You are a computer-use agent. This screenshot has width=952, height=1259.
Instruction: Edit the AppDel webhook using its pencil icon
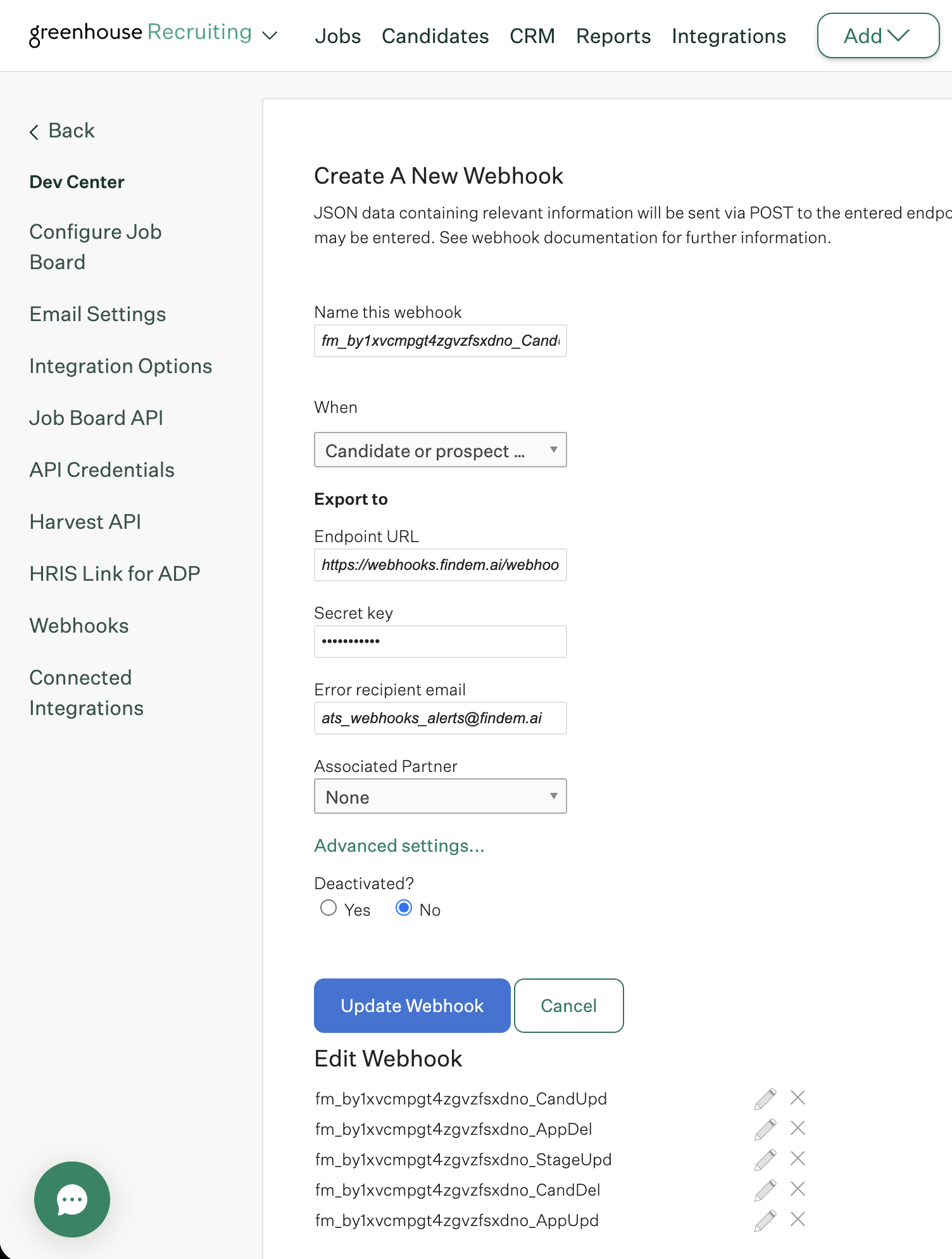(x=765, y=1129)
